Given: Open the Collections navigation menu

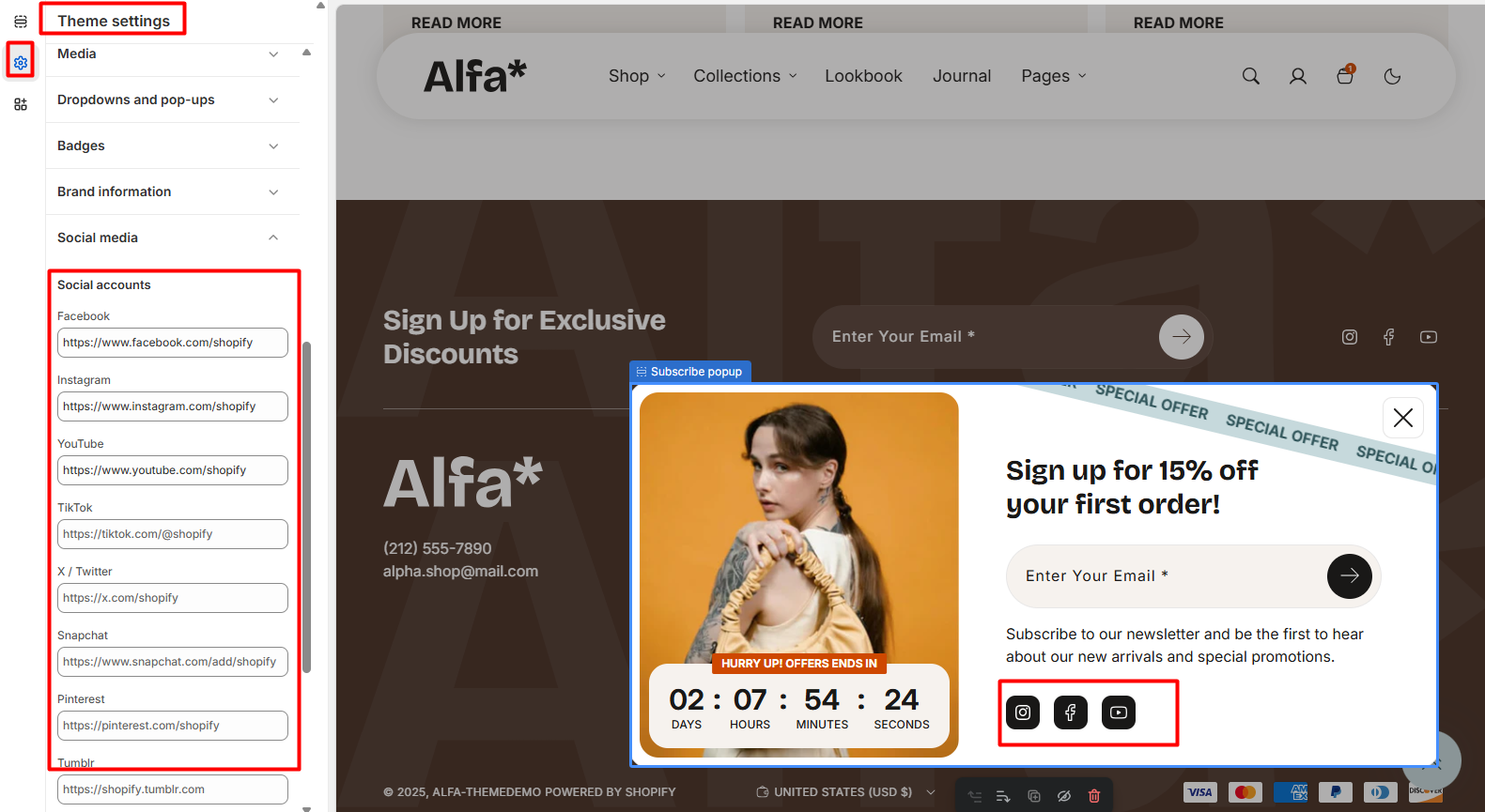Looking at the screenshot, I should [x=745, y=76].
